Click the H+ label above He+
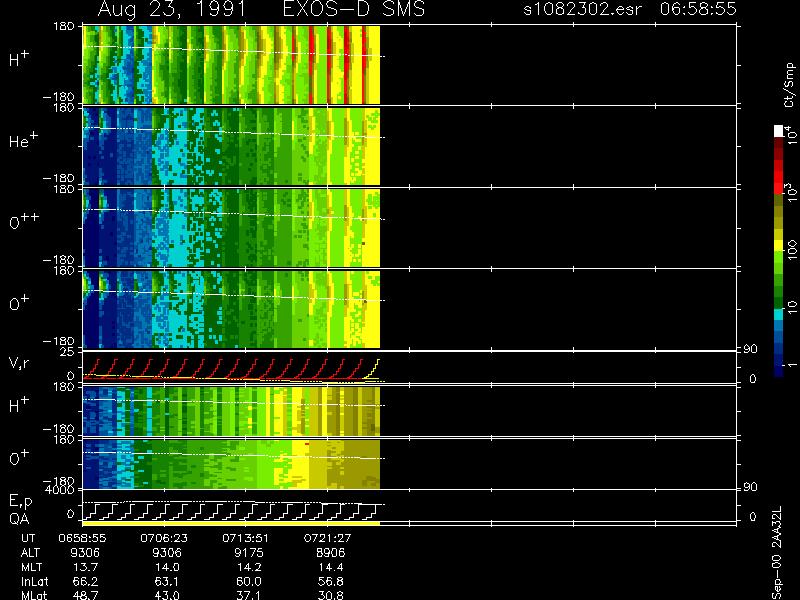 coord(19,59)
